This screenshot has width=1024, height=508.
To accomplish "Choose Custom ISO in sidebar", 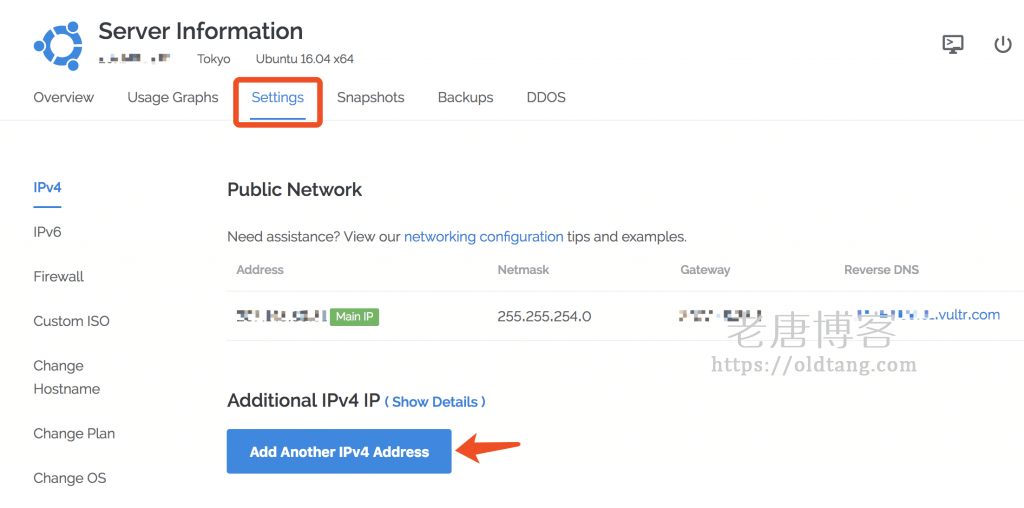I will click(x=71, y=321).
